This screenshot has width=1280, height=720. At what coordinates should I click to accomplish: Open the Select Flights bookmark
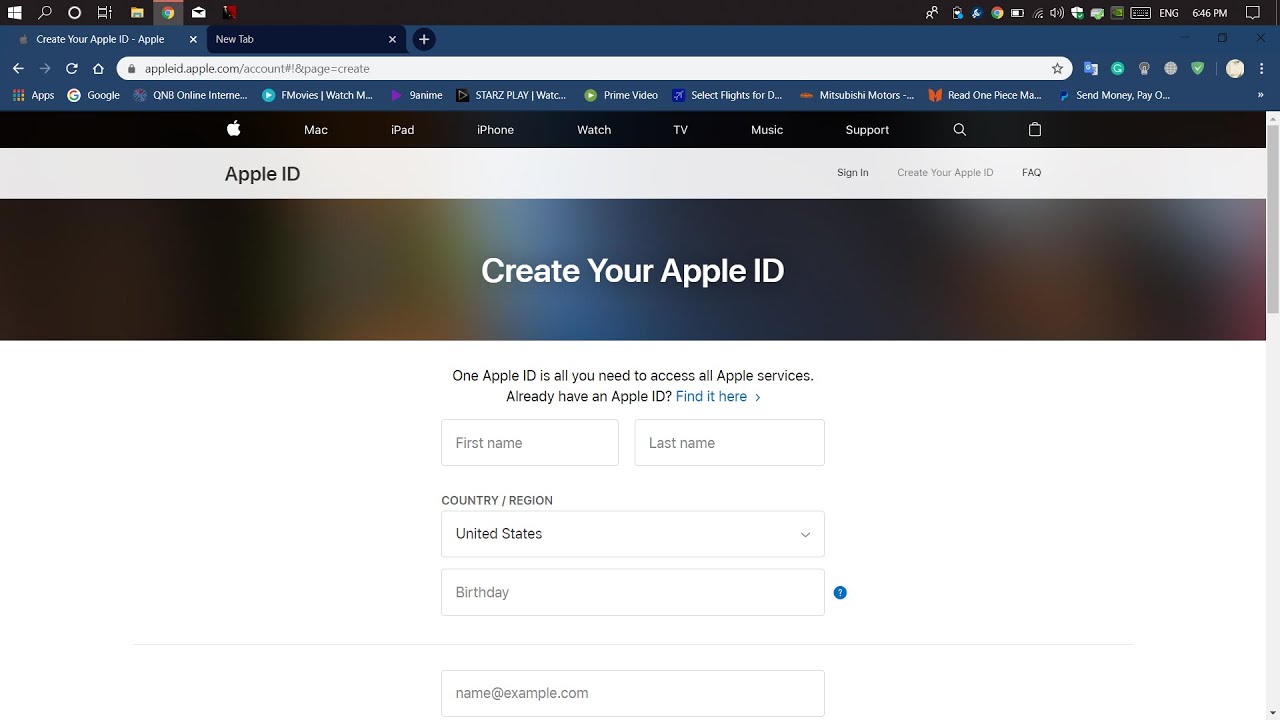tap(727, 95)
